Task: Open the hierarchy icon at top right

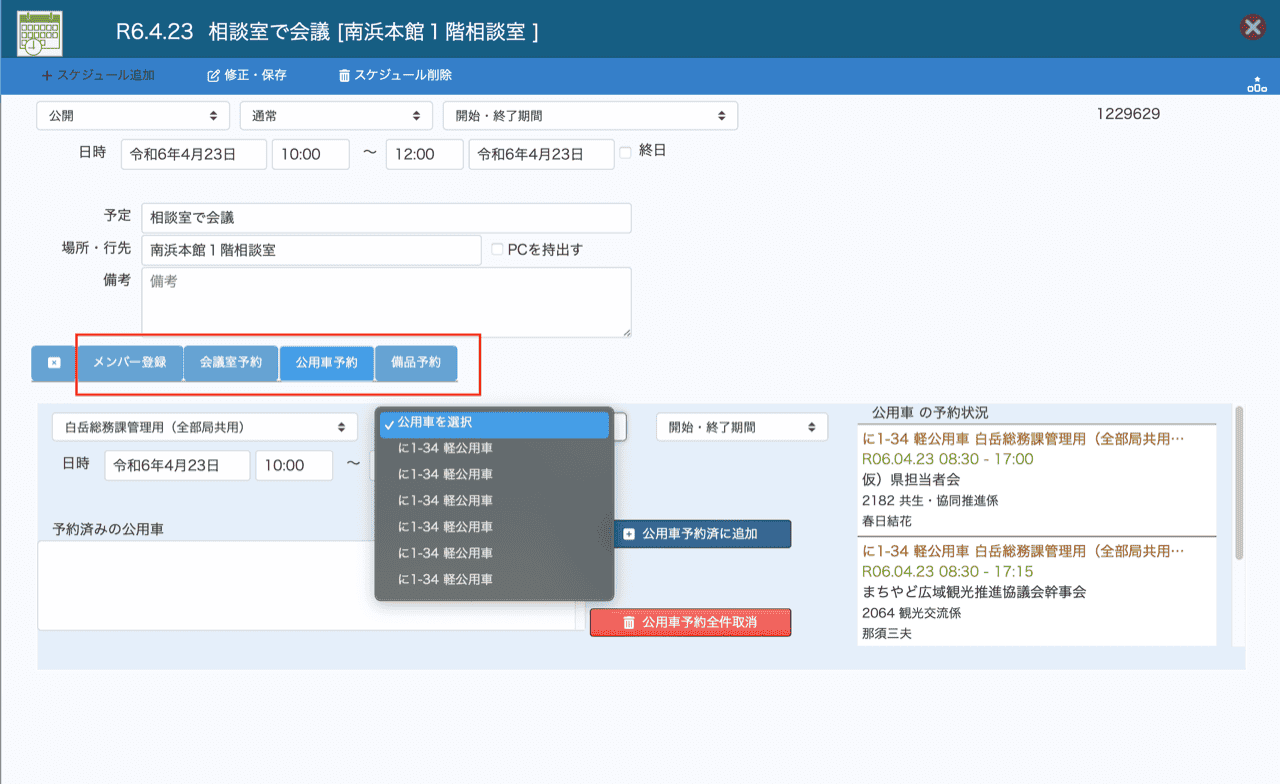Action: 1256,85
